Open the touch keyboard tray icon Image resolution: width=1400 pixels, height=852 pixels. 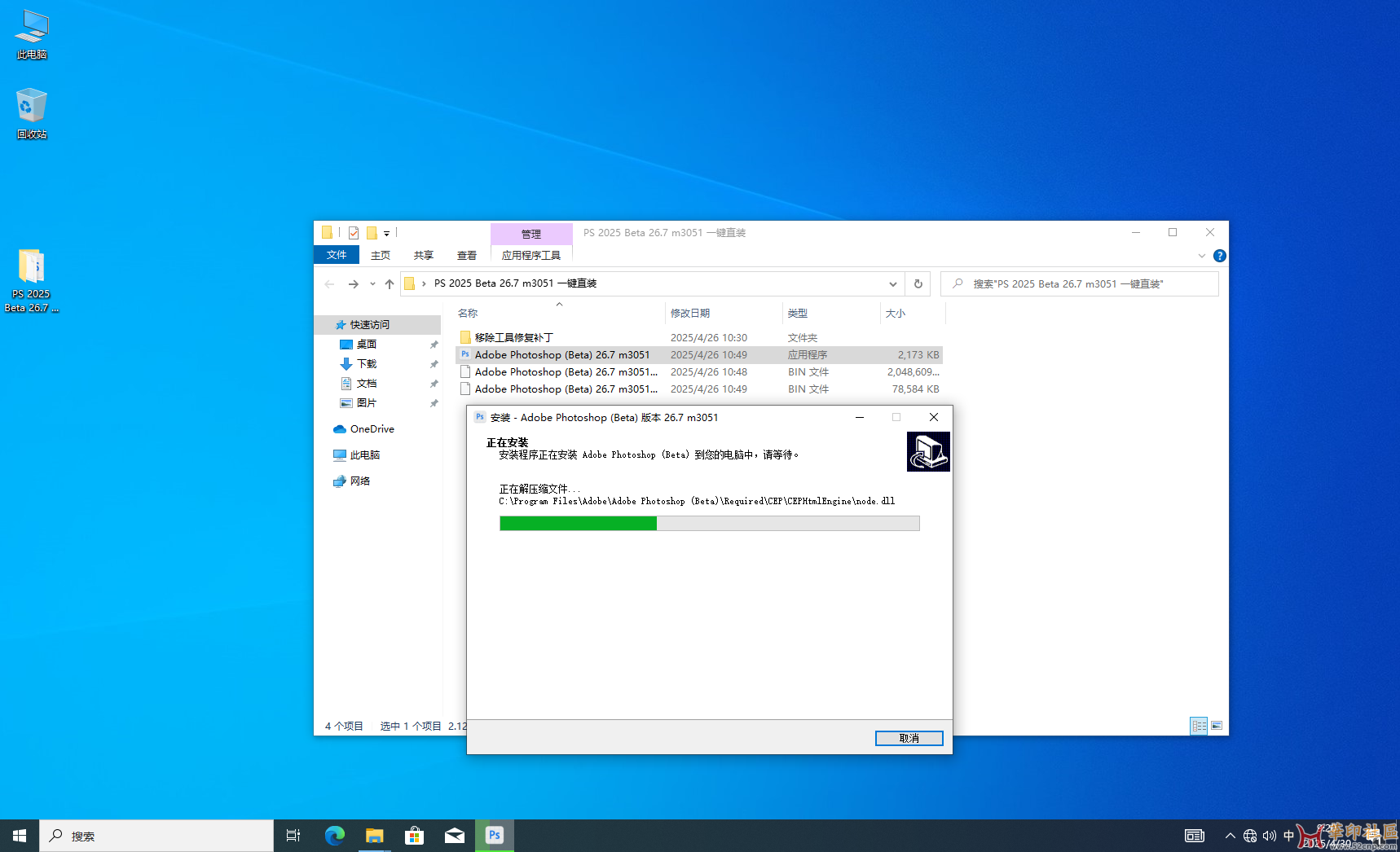click(1195, 836)
